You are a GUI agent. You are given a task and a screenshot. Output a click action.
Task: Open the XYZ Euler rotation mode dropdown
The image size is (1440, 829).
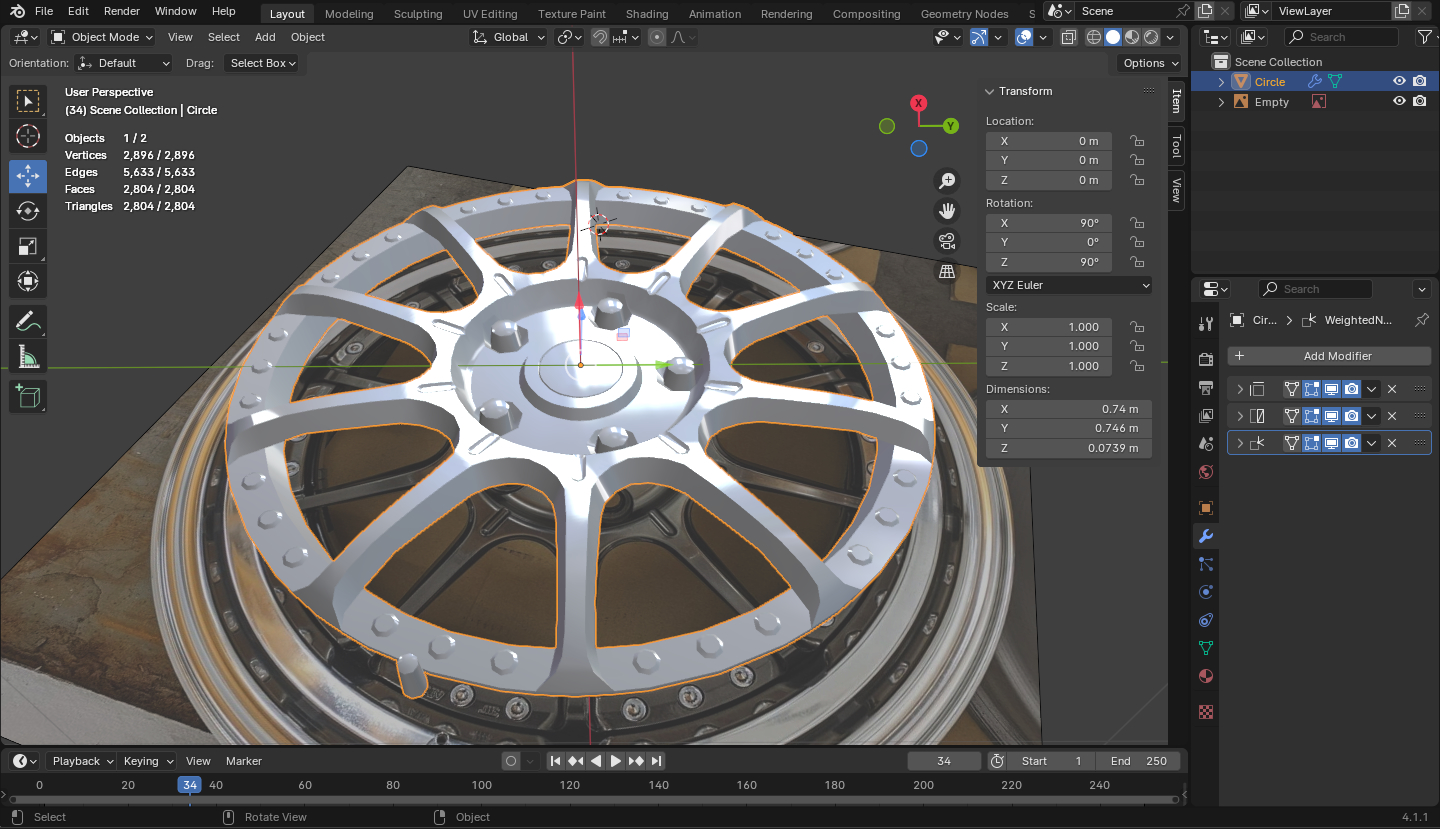[x=1069, y=285]
